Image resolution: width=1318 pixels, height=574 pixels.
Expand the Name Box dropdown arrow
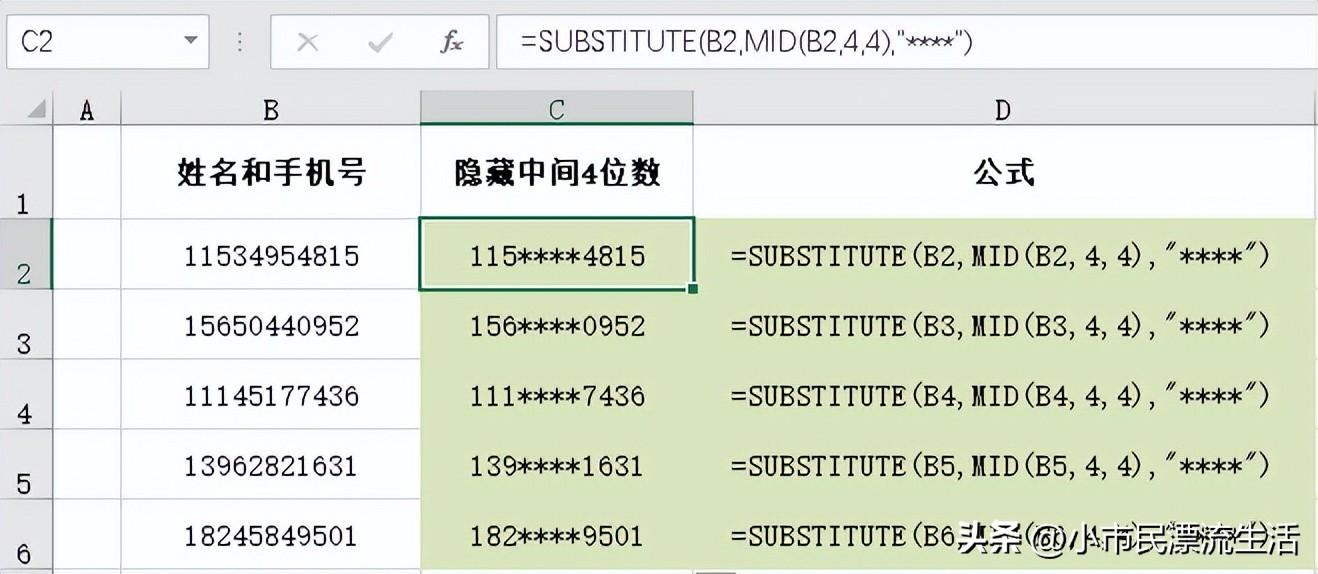189,42
